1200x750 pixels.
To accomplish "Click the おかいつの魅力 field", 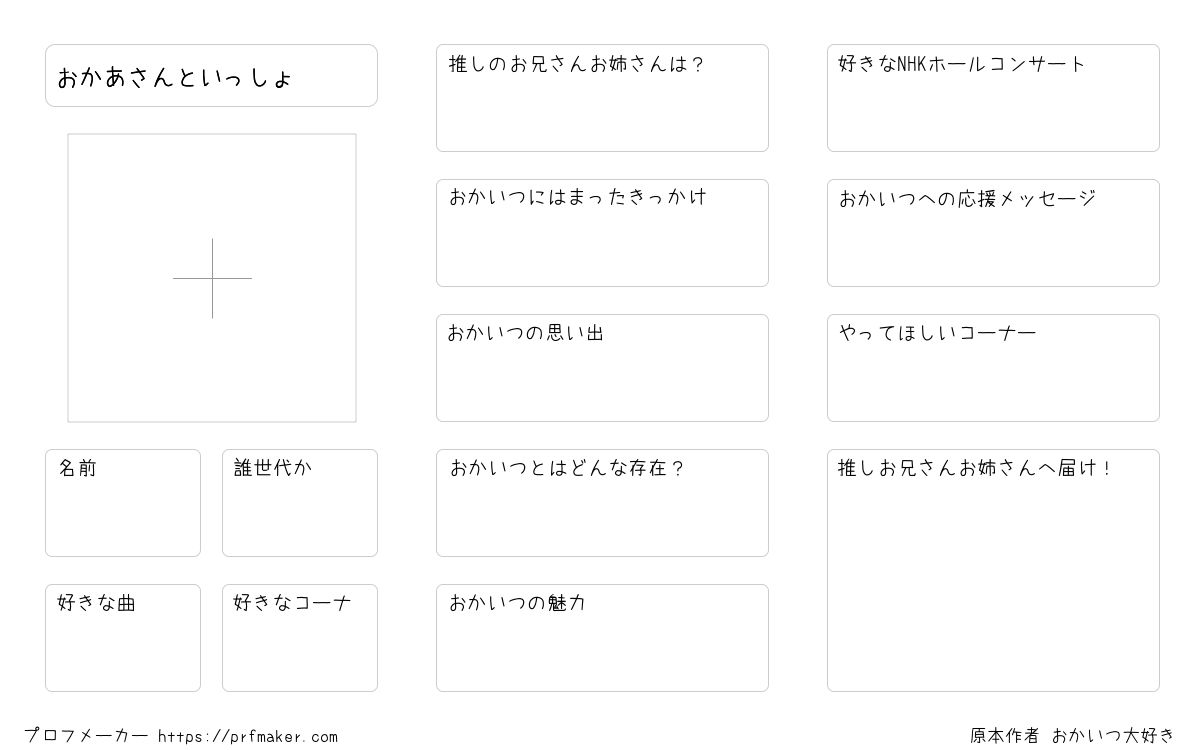I will pyautogui.click(x=602, y=638).
